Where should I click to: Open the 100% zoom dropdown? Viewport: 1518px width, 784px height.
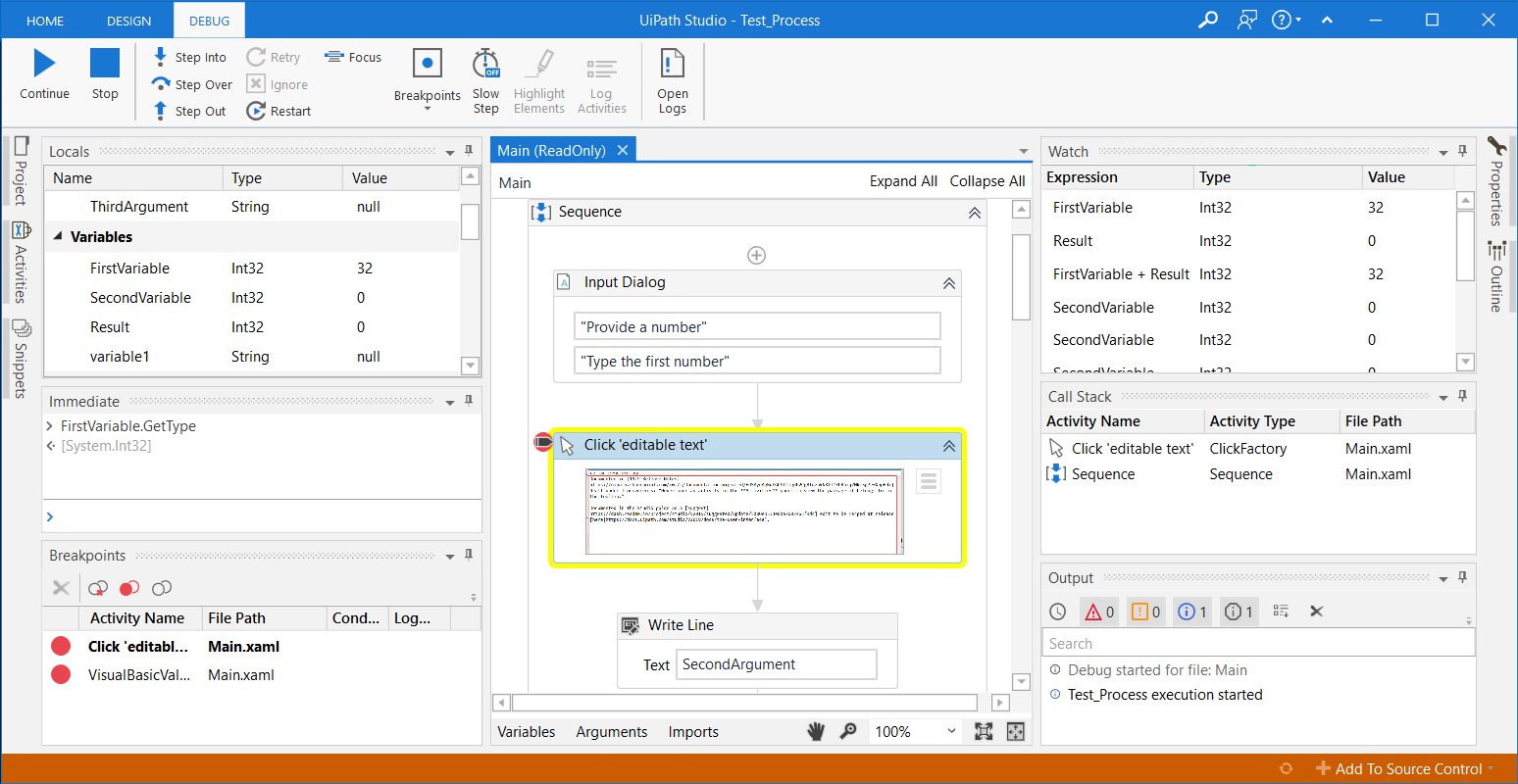click(916, 731)
